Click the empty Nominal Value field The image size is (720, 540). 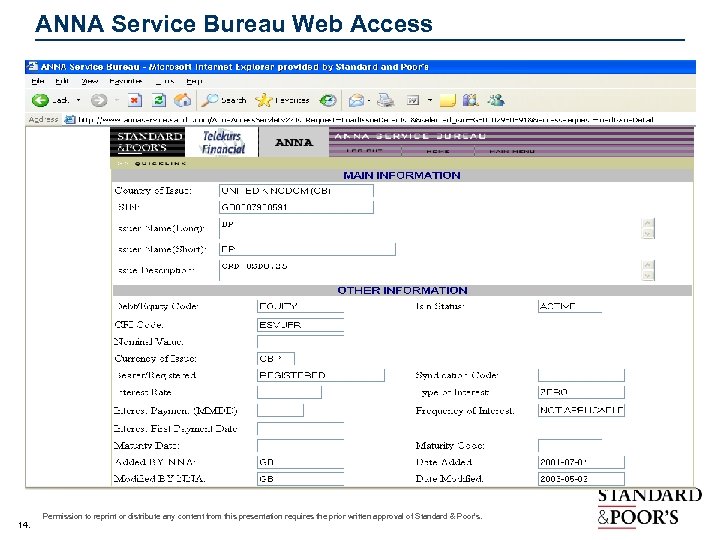click(x=300, y=342)
